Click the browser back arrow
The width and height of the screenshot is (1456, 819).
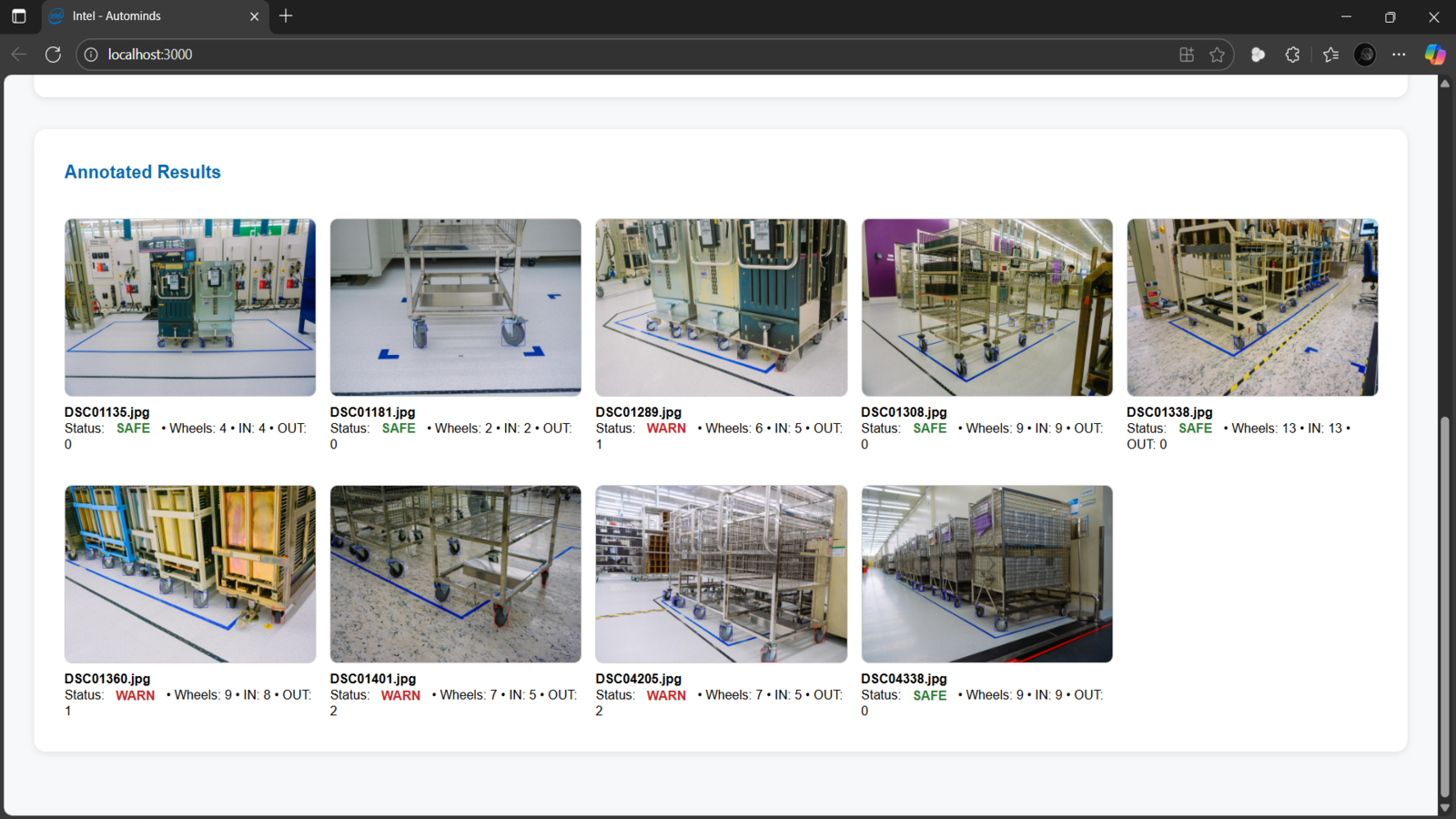pyautogui.click(x=19, y=55)
